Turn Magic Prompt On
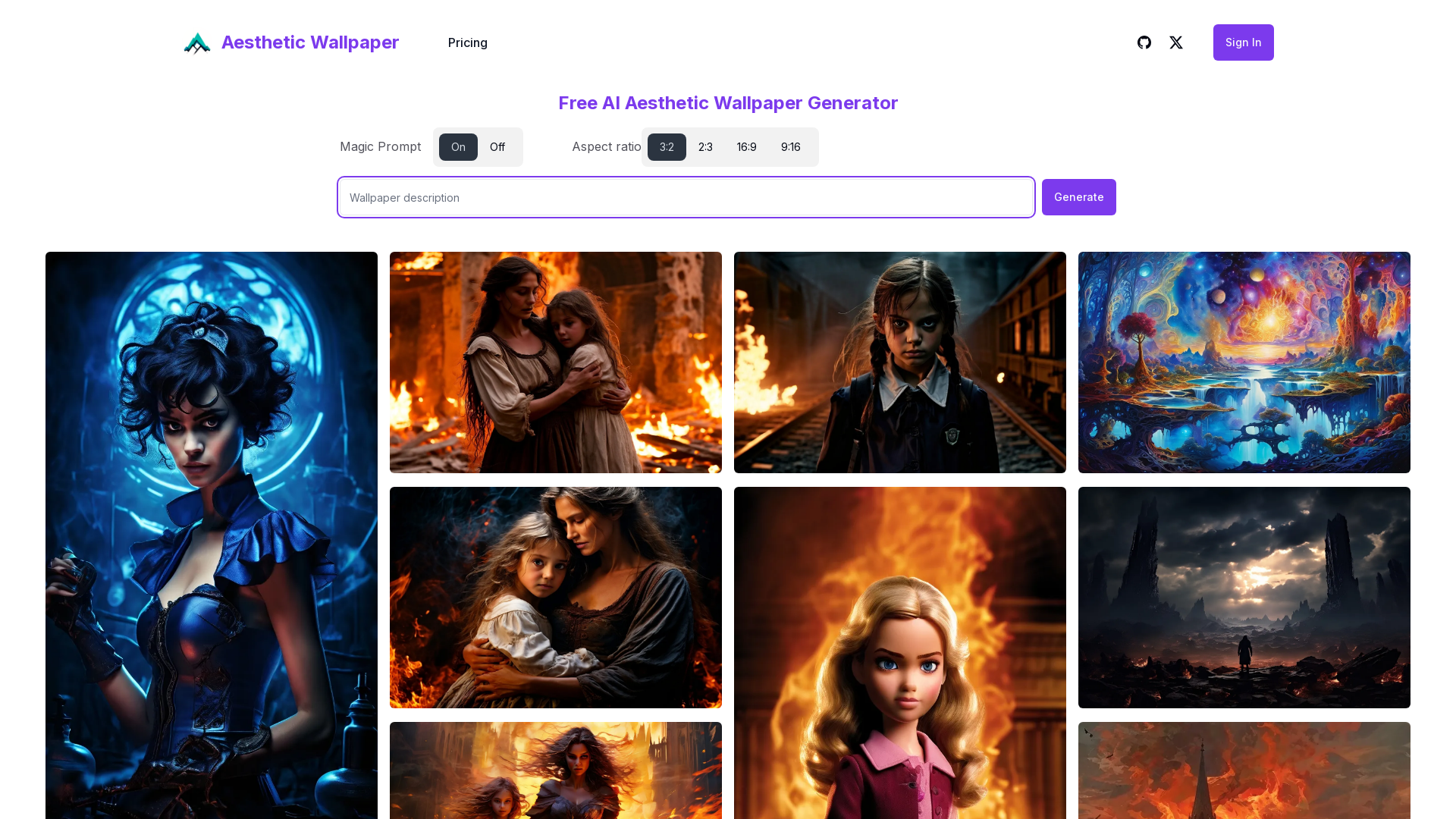The width and height of the screenshot is (1456, 819). [458, 147]
